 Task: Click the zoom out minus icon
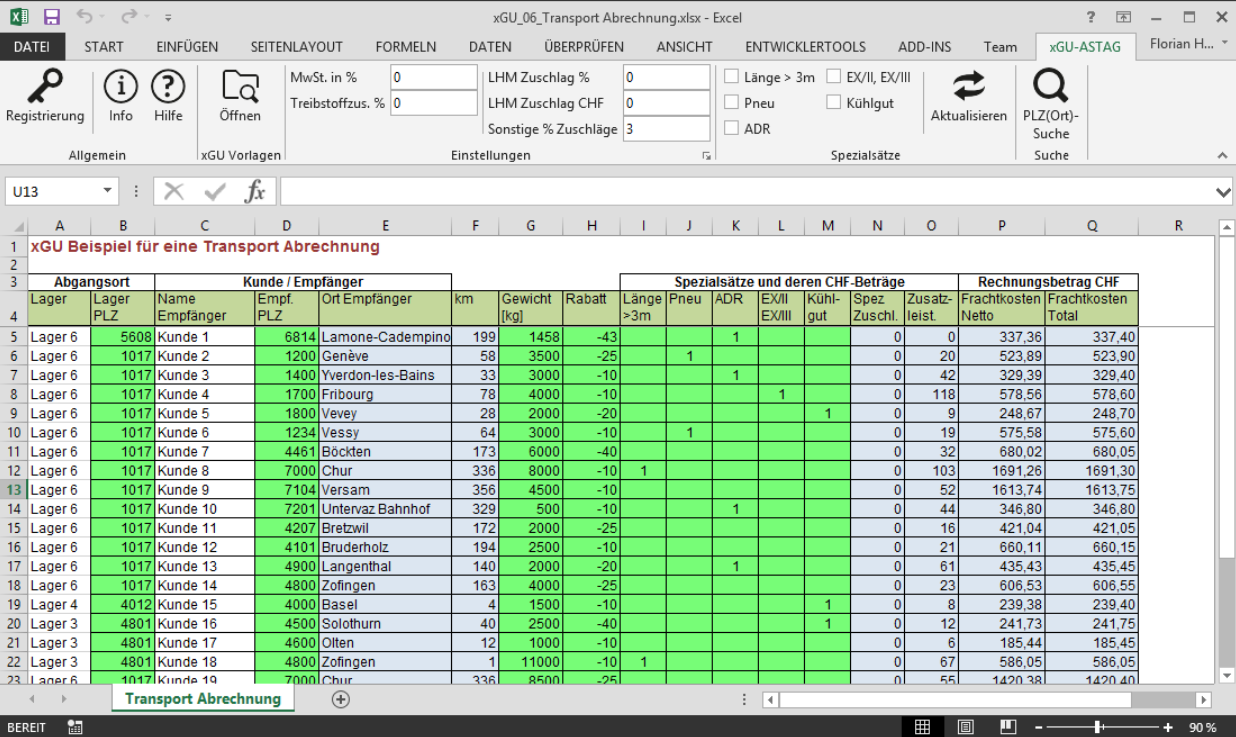[1041, 727]
